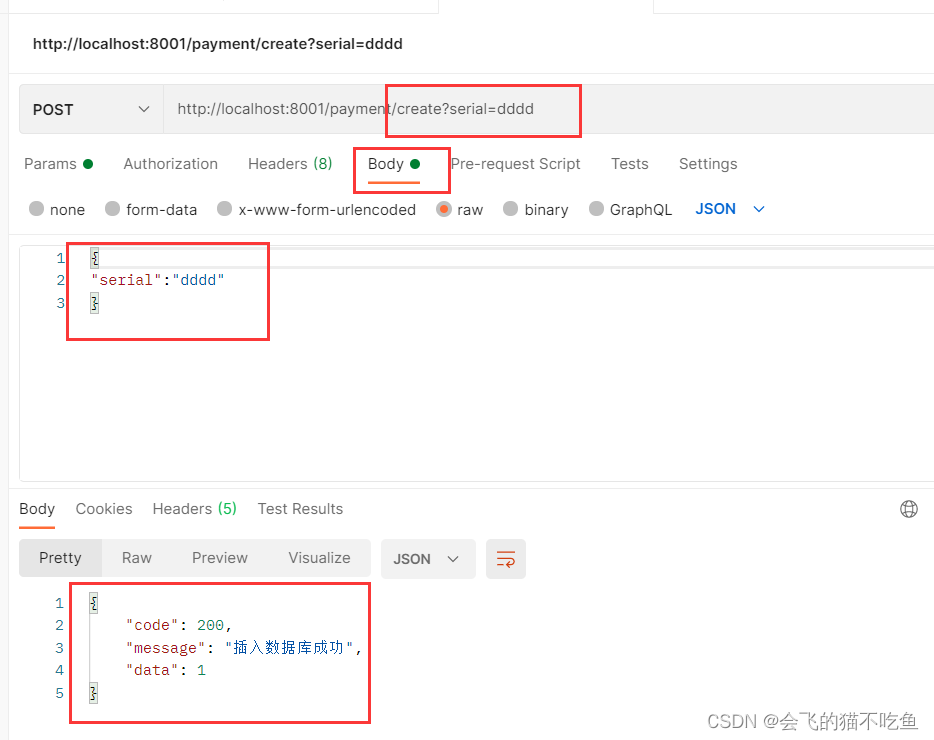The width and height of the screenshot is (934, 740).
Task: Click the "serial":"dddd" body line
Action: coord(158,280)
